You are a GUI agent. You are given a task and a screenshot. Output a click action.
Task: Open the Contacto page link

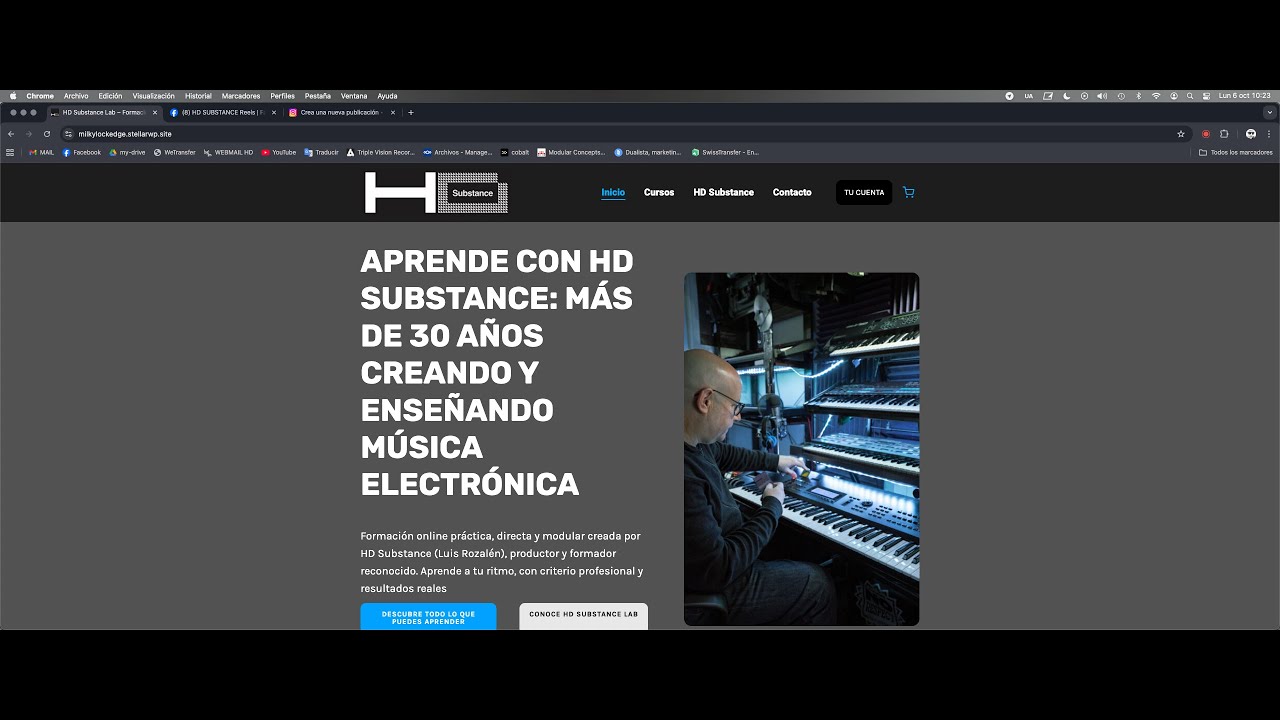pyautogui.click(x=792, y=192)
